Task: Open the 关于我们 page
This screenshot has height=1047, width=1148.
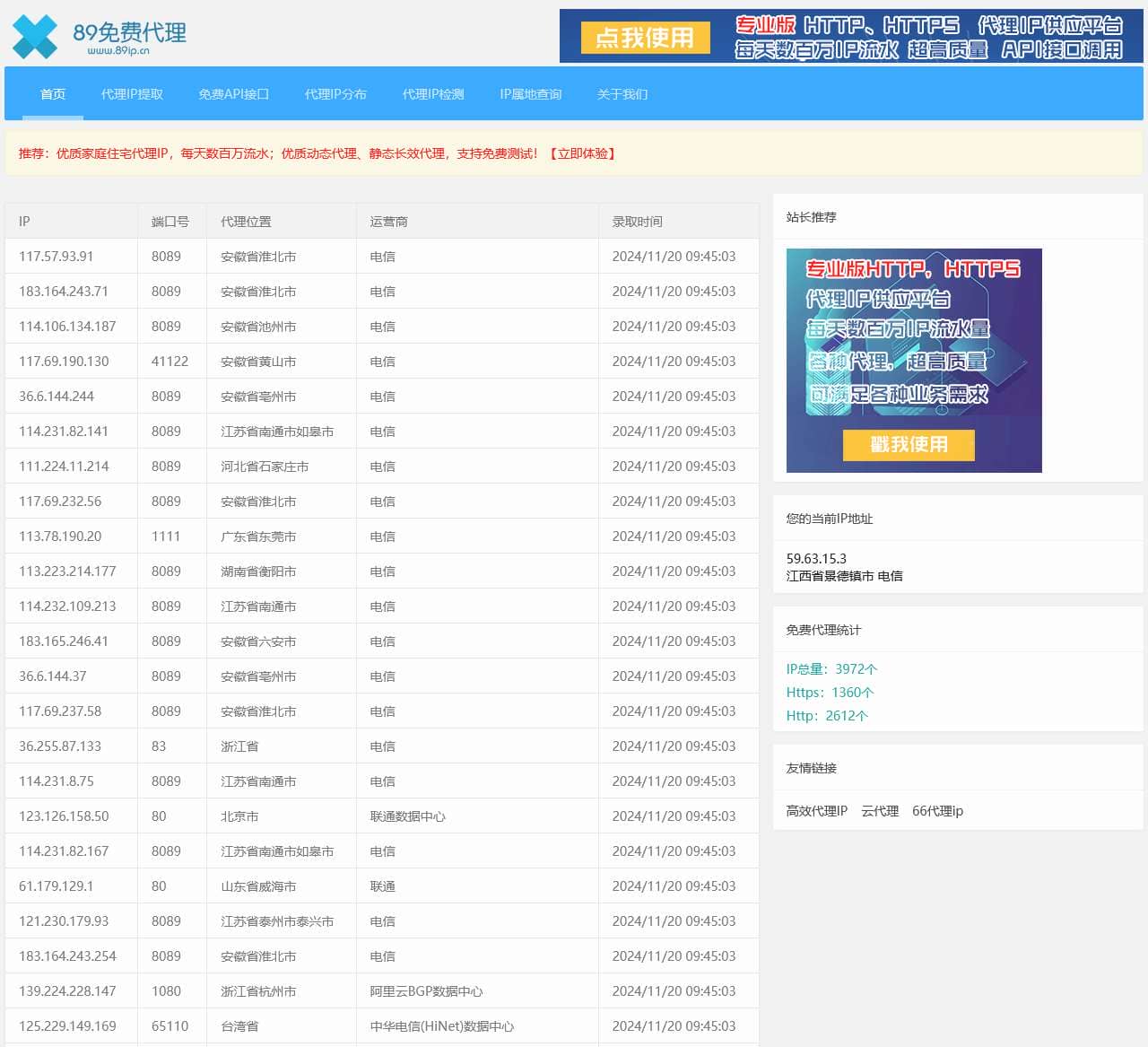Action: coord(622,94)
